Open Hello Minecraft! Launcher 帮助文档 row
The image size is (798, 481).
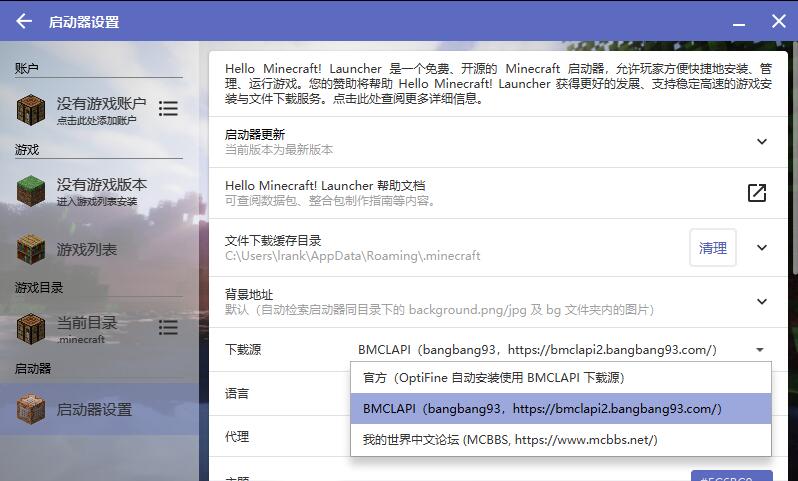point(498,193)
